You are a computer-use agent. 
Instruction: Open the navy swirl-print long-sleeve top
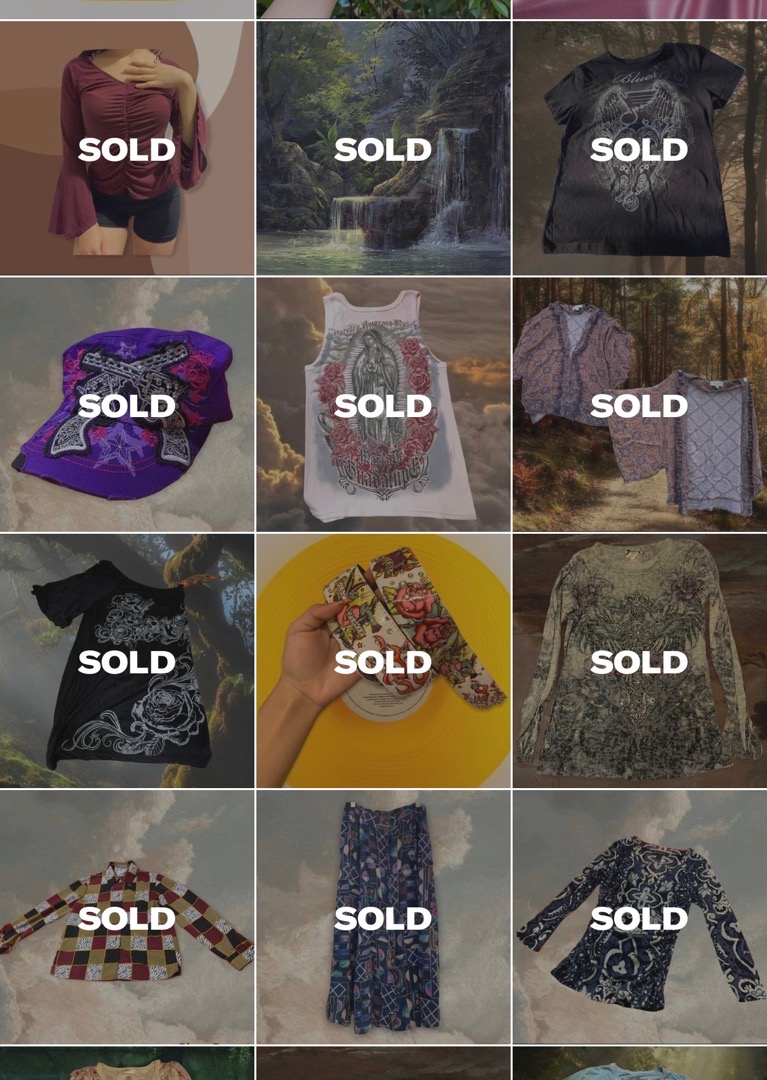coord(640,917)
